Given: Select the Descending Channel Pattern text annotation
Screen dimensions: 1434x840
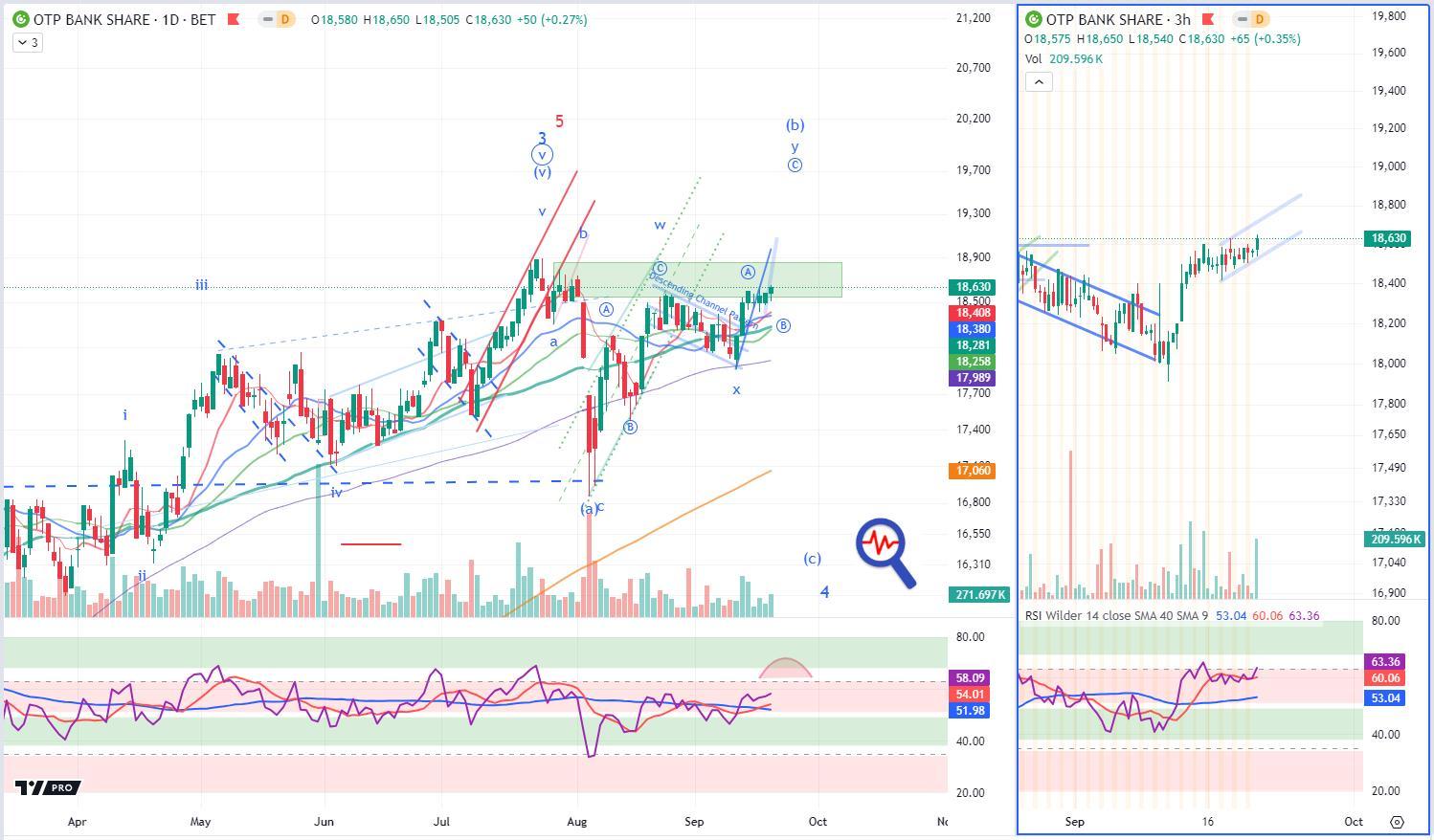Looking at the screenshot, I should click(703, 301).
